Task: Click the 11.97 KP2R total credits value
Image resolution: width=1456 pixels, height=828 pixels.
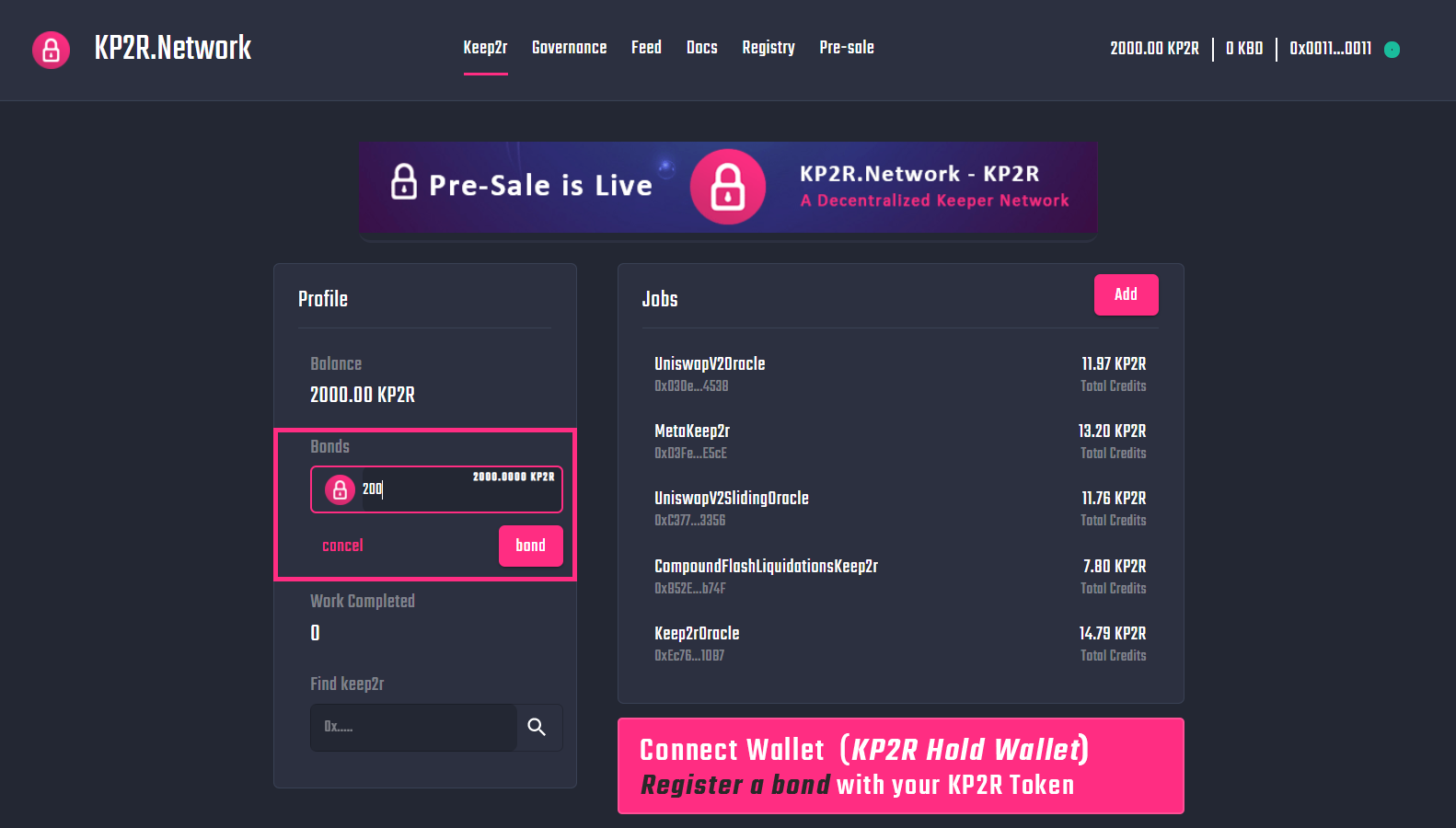Action: click(x=1114, y=364)
